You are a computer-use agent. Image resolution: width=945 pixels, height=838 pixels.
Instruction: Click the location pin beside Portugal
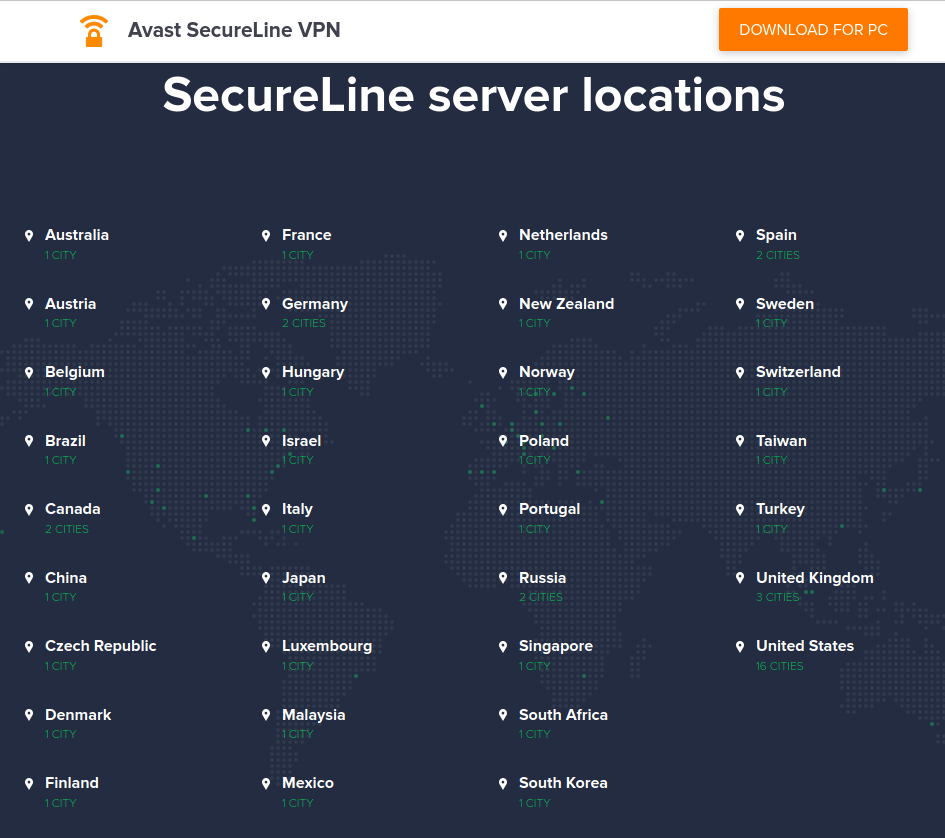pyautogui.click(x=503, y=509)
